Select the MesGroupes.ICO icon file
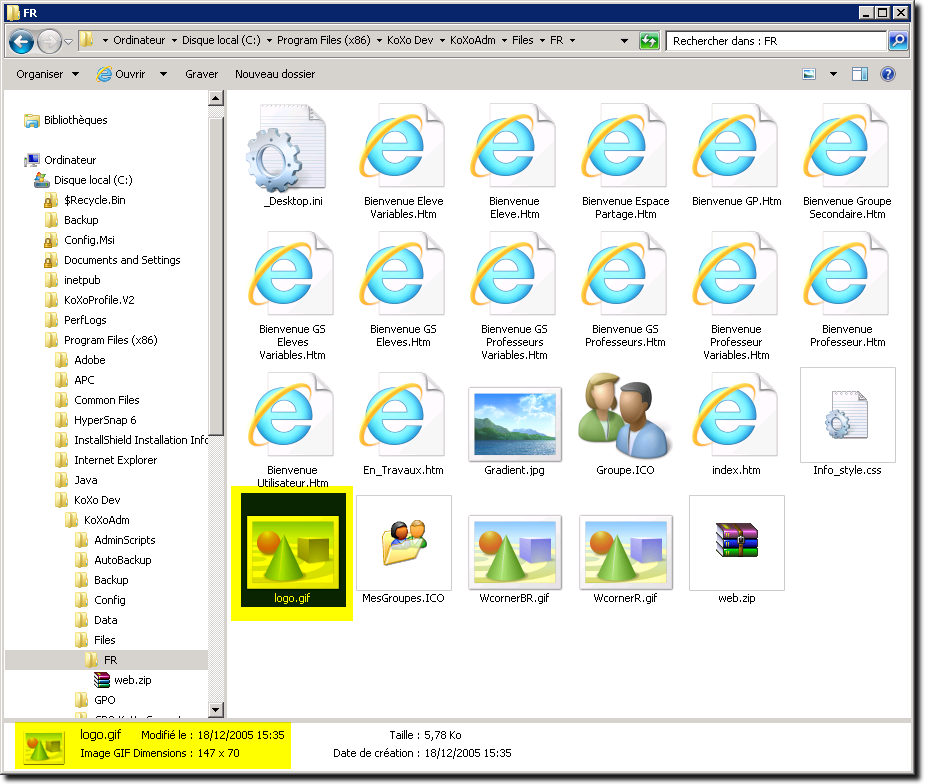 [404, 543]
